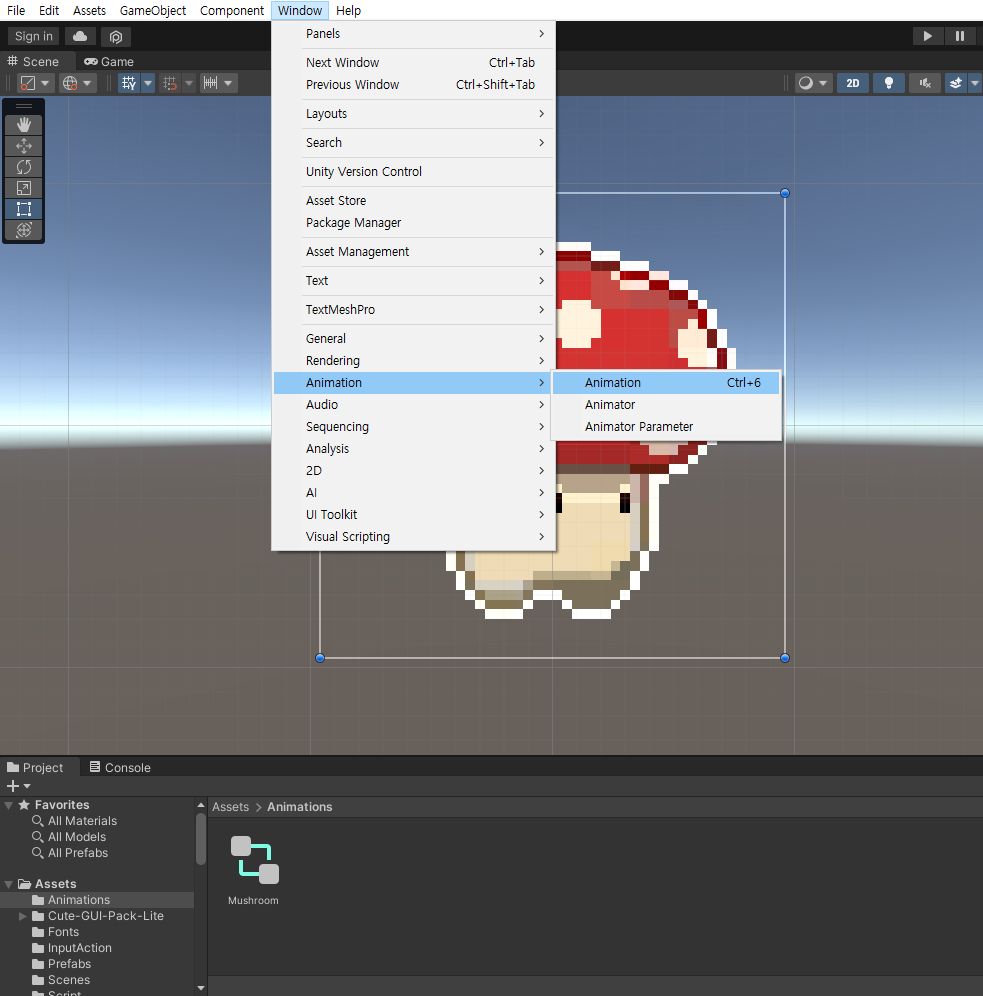Switch to the Scene tab
This screenshot has height=996, width=983.
[x=34, y=62]
